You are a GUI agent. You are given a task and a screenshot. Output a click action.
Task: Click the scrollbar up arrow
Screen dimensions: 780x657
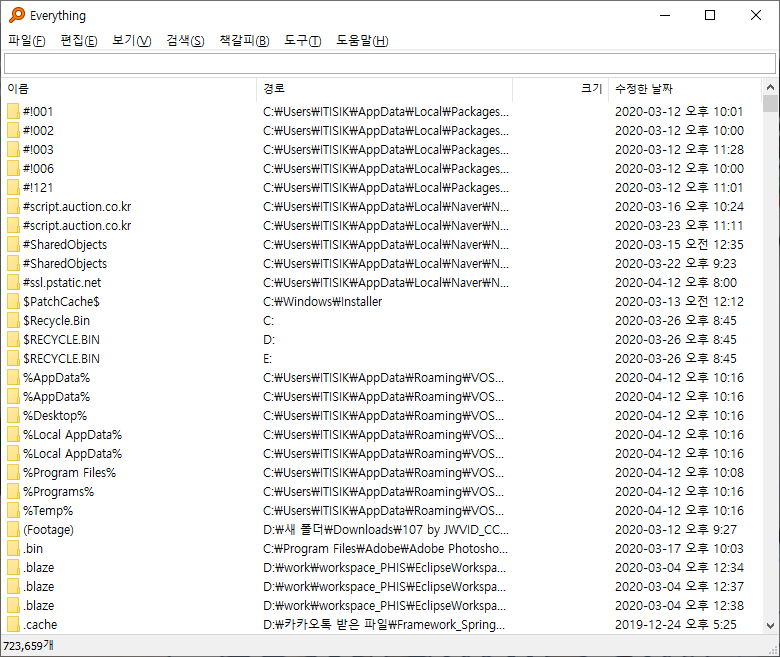pos(770,88)
